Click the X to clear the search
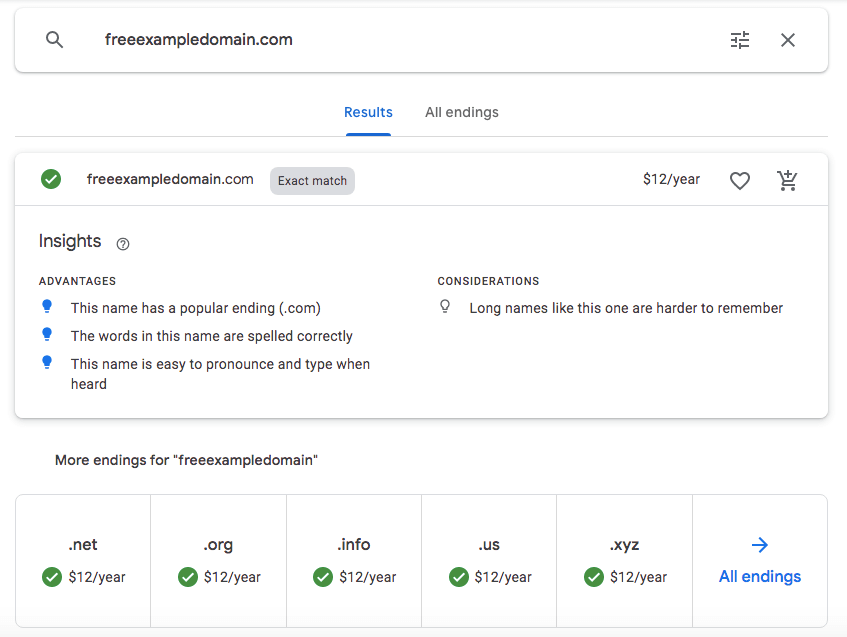 [x=788, y=40]
